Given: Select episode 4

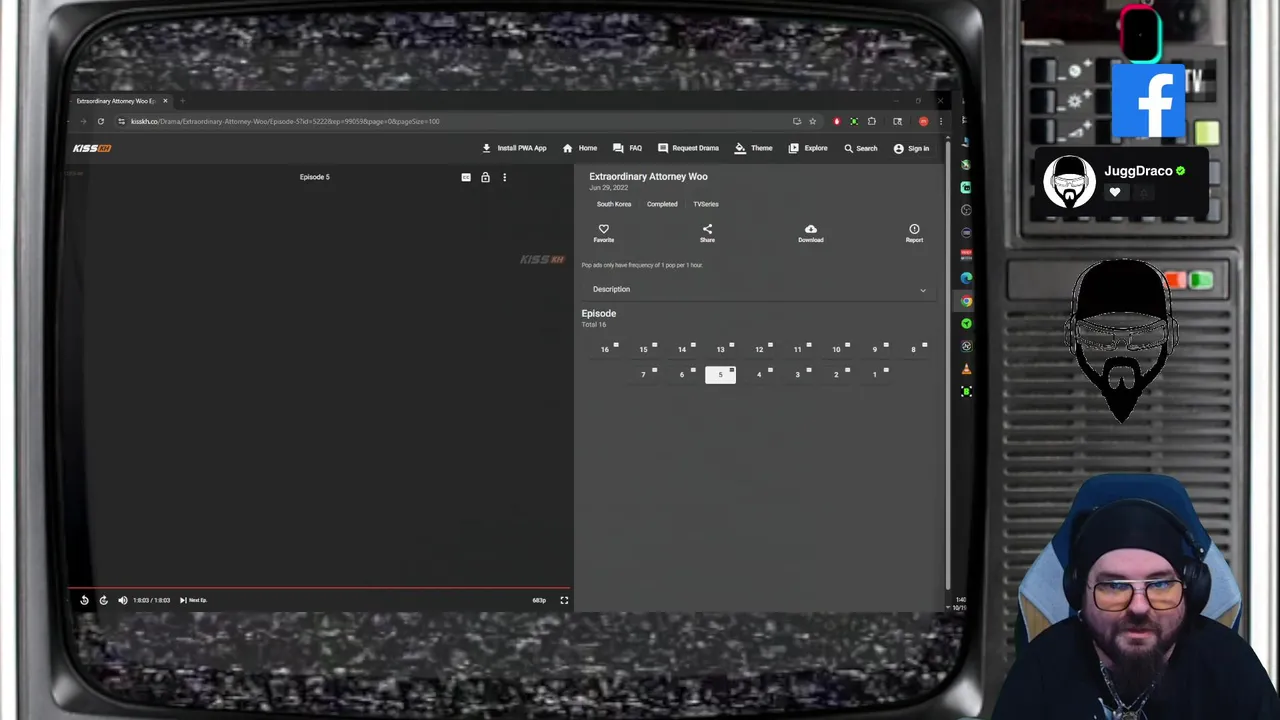Looking at the screenshot, I should [759, 375].
